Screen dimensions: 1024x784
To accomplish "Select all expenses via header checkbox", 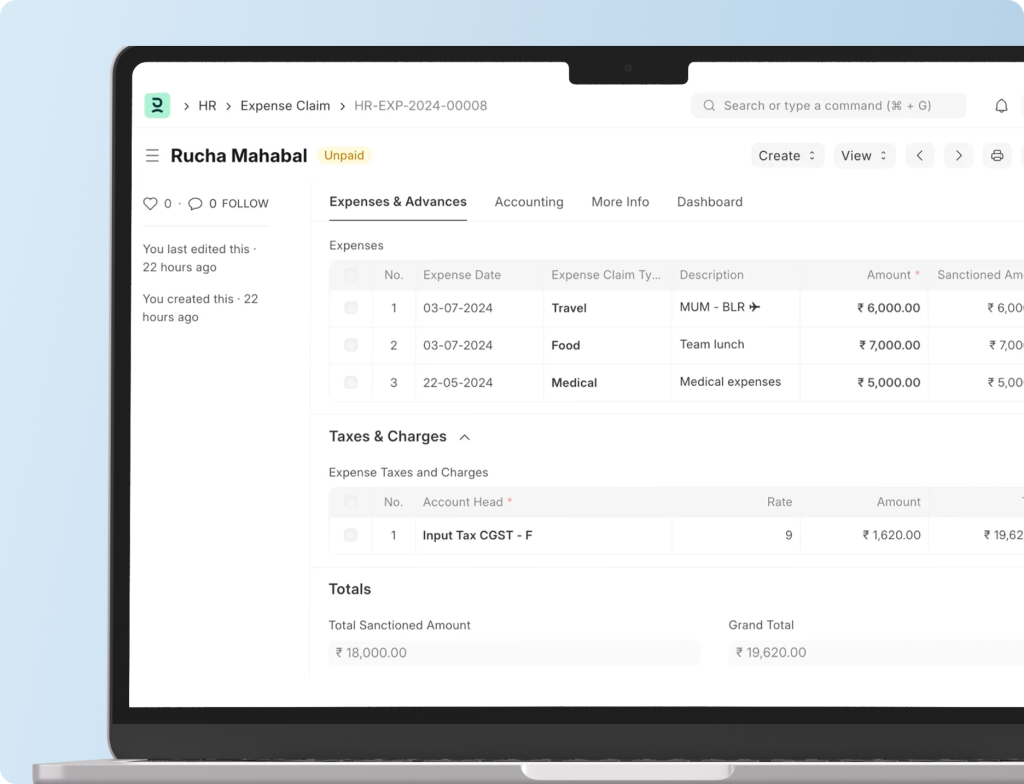I will click(x=351, y=274).
